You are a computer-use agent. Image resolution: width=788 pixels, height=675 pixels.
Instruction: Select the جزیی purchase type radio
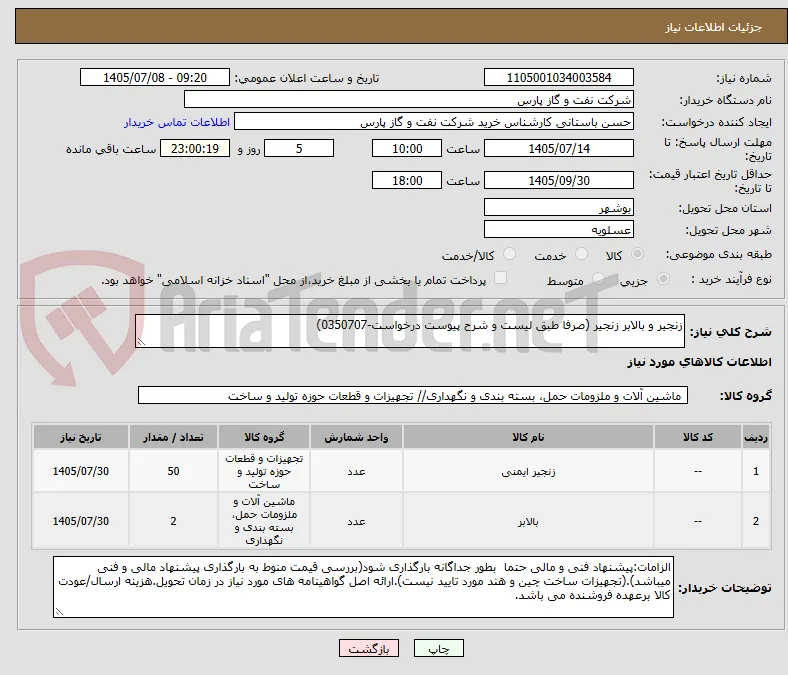[663, 279]
